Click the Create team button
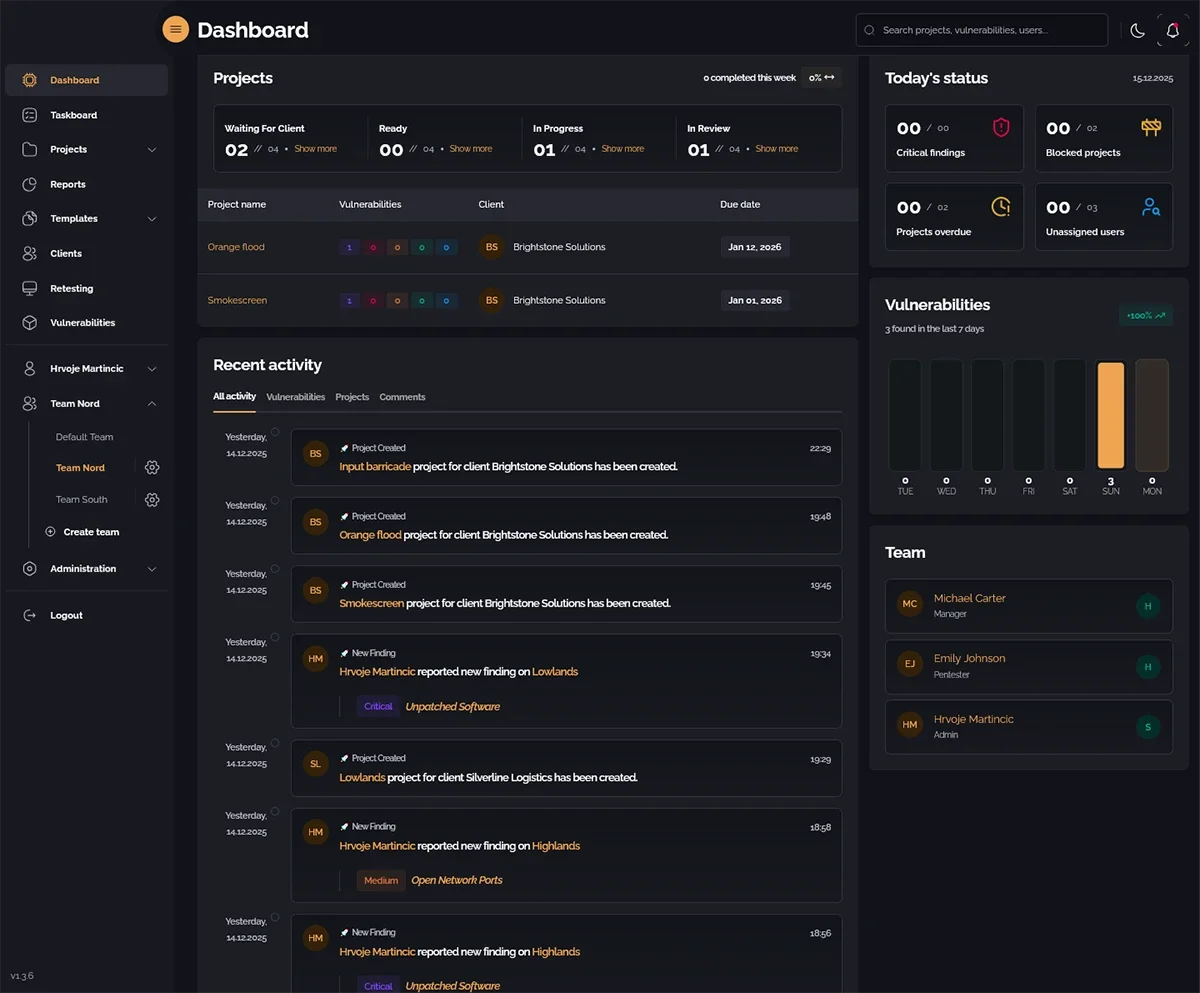Screen dimensions: 1200x993 click(90, 532)
